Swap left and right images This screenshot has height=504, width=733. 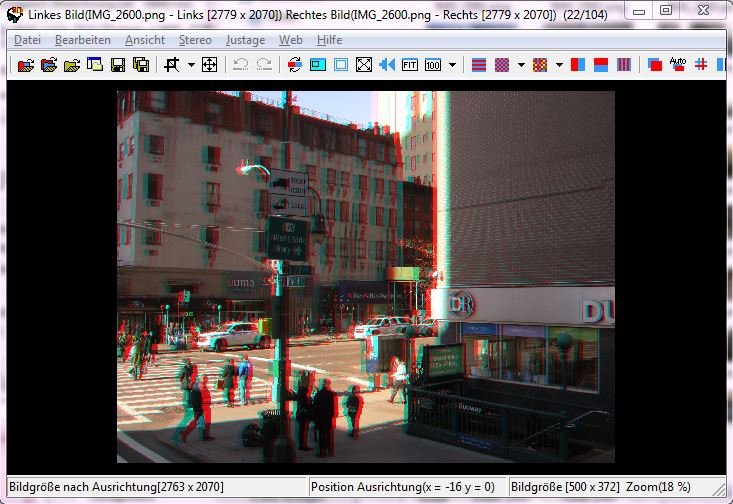tap(293, 65)
